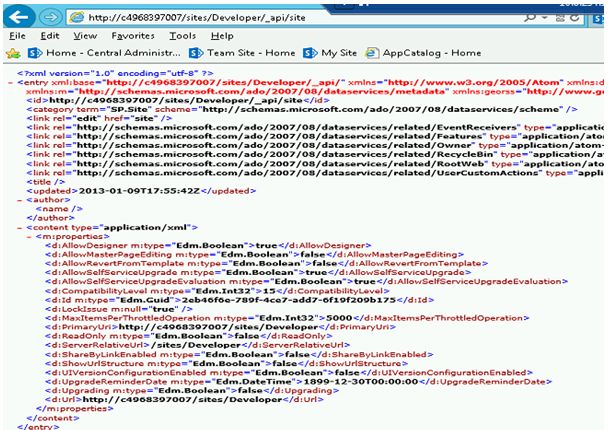This screenshot has width=612, height=430.
Task: Open the File menu
Action: (x=17, y=36)
